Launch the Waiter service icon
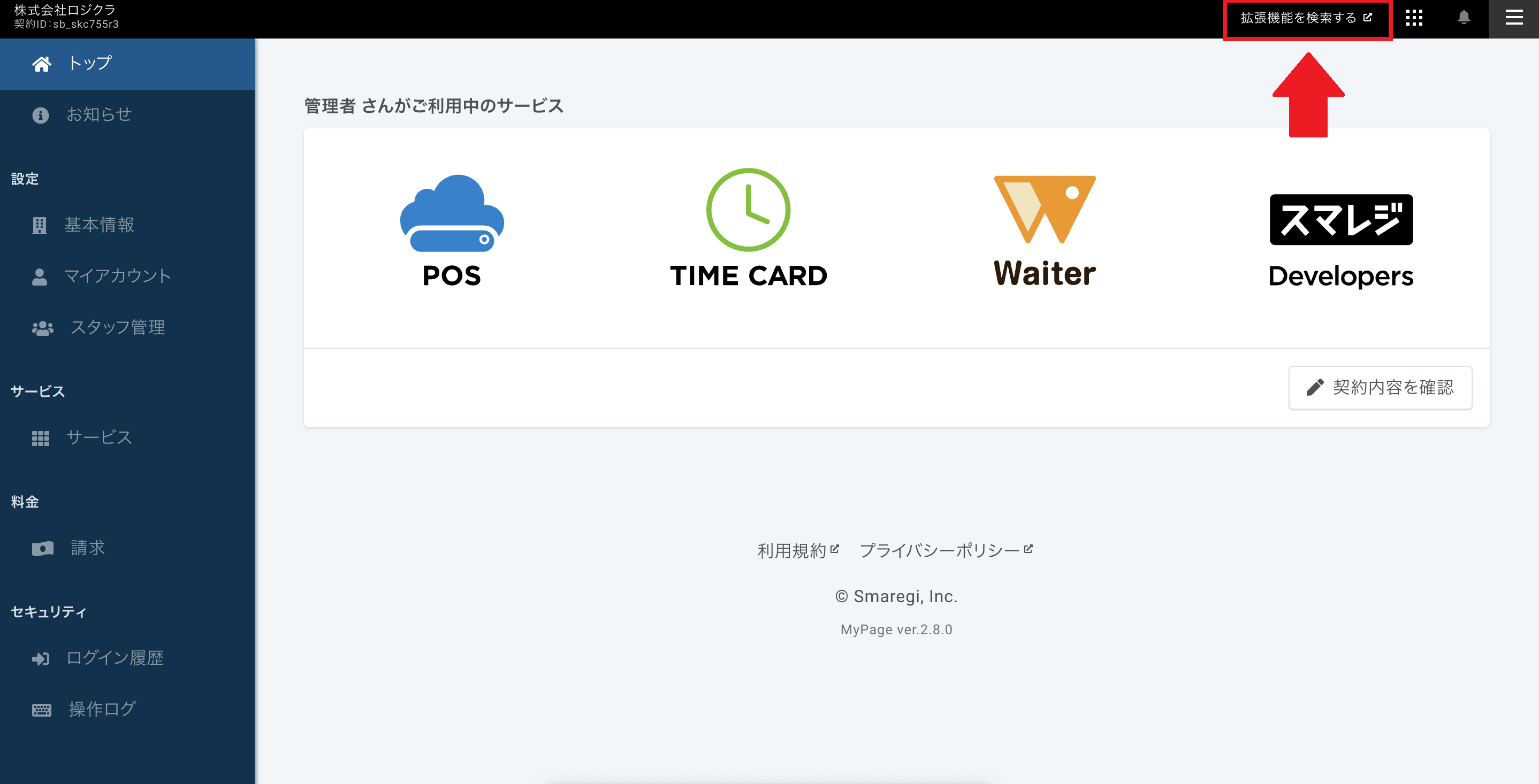The image size is (1539, 784). 1045,230
